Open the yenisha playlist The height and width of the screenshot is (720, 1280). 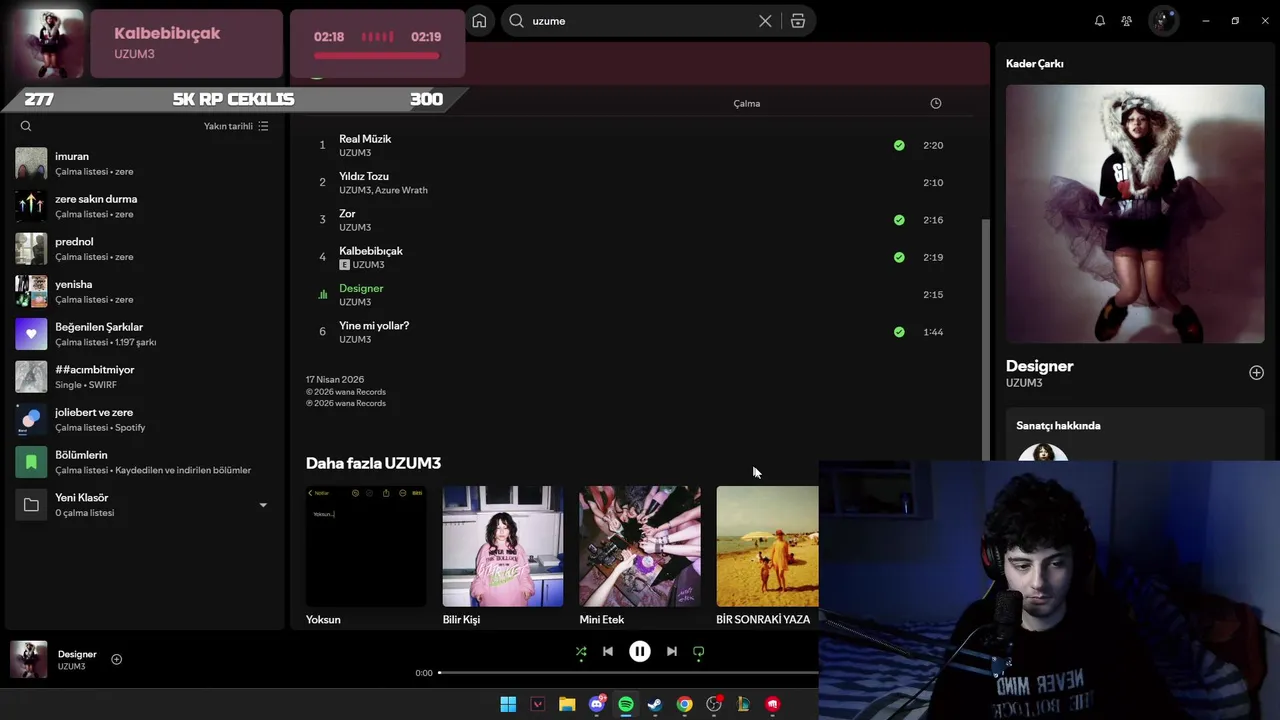(x=144, y=291)
